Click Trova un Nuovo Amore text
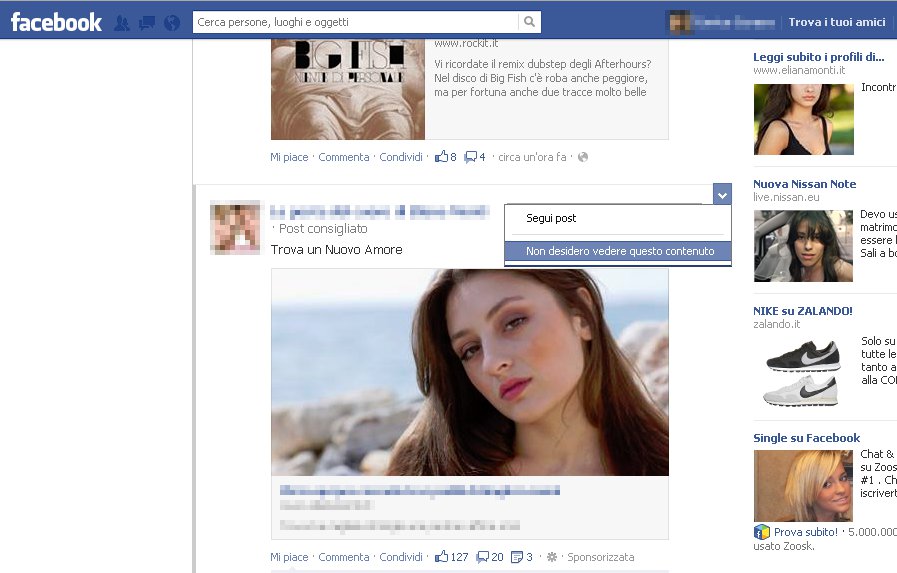897x573 pixels. 336,249
